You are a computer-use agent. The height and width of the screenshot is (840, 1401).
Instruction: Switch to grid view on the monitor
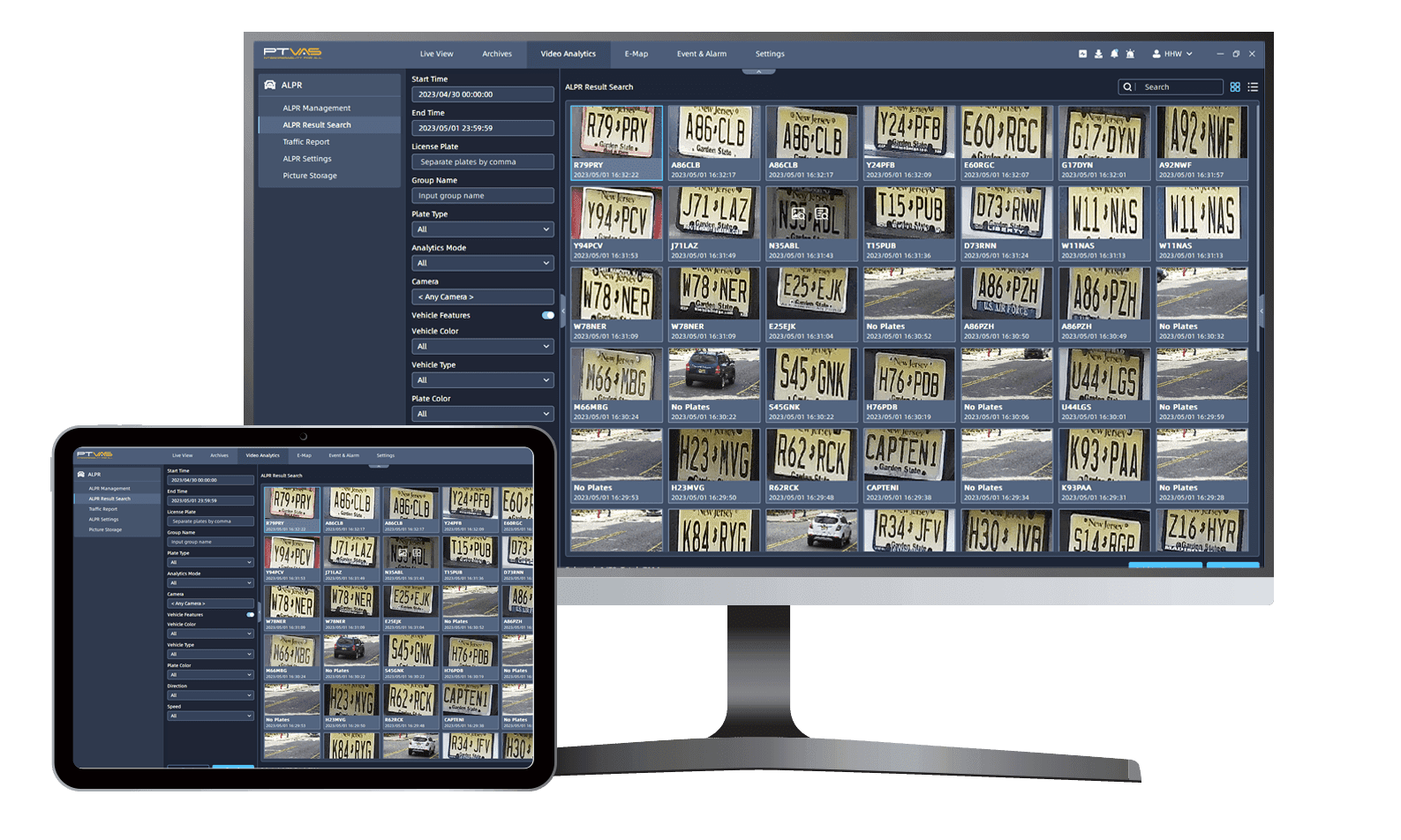1235,87
